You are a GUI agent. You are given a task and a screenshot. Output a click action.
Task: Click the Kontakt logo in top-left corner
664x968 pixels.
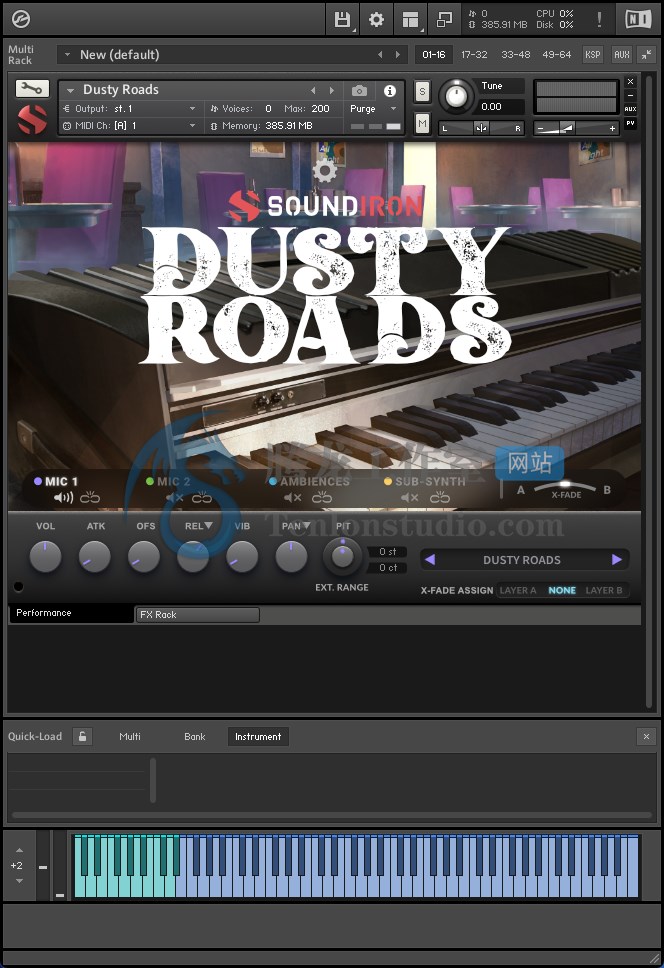[x=21, y=19]
